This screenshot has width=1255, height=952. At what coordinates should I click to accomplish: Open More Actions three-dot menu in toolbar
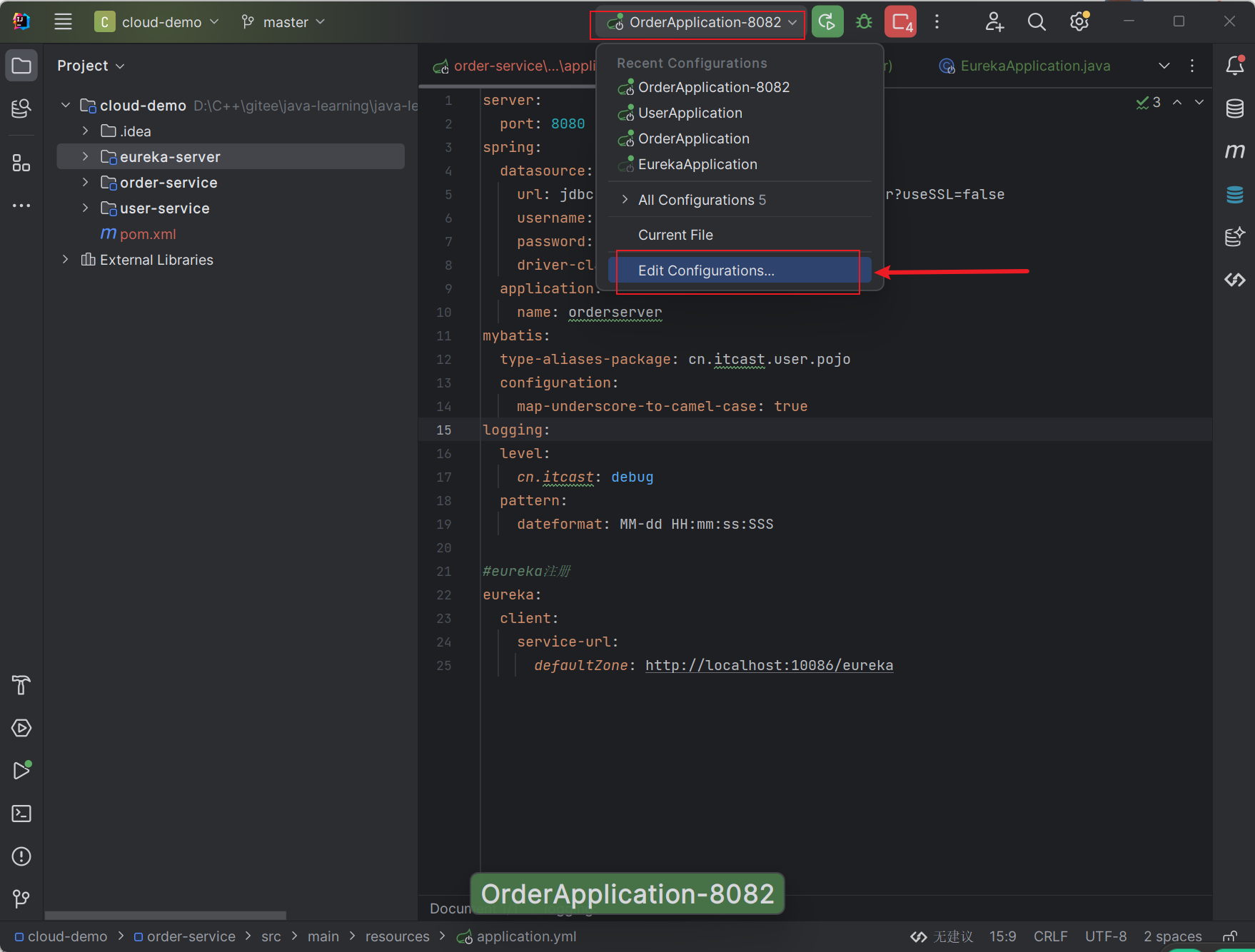pyautogui.click(x=937, y=22)
